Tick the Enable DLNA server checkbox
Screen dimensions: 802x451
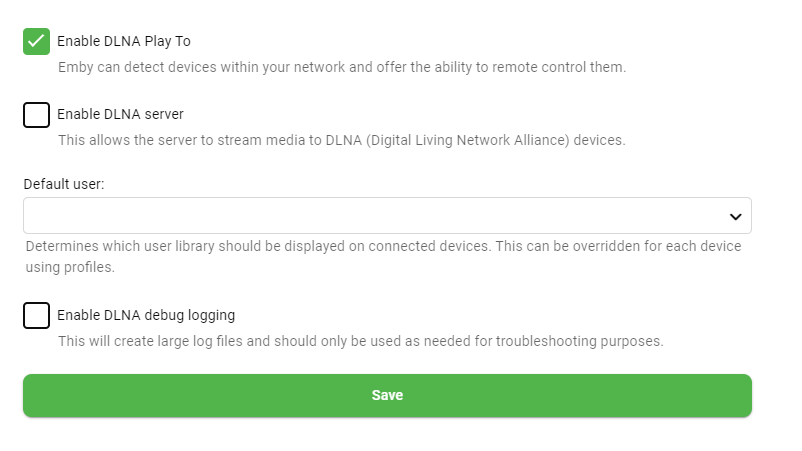(36, 115)
